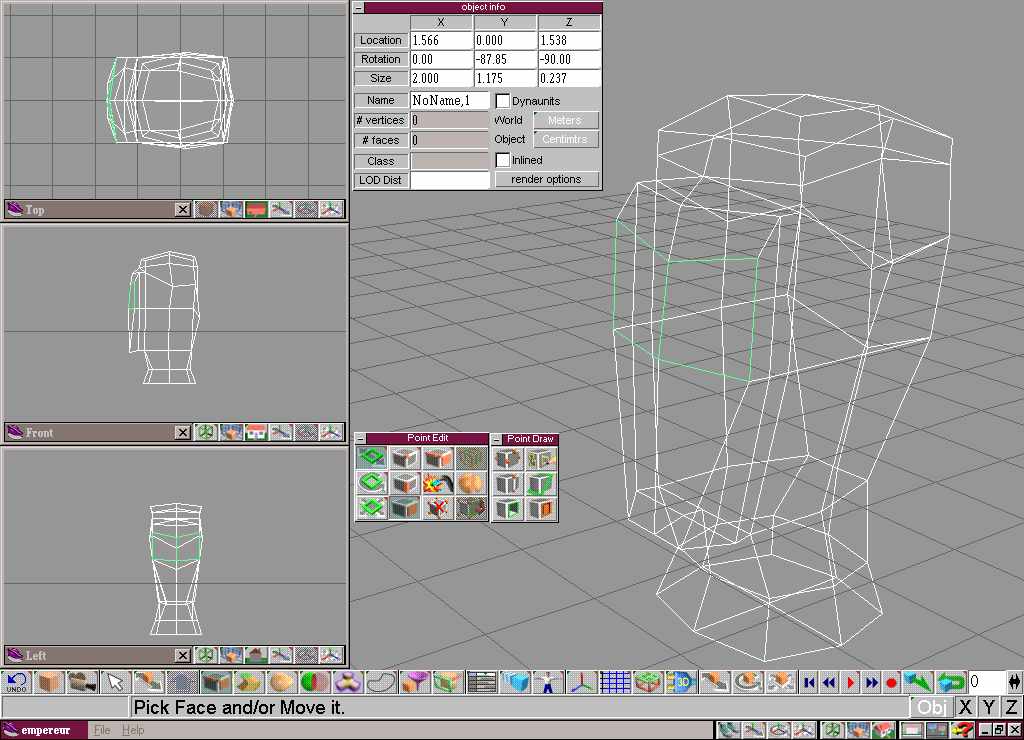The height and width of the screenshot is (740, 1024).
Task: Select top-left green square icon in Point Edit
Action: coord(372,458)
